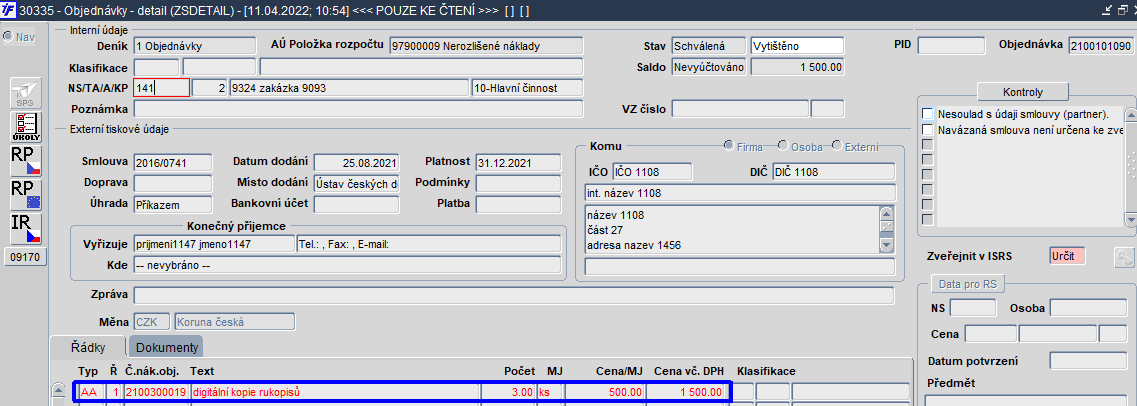Click the Deník field 1 Objednávky
Screen dimensions: 1137x406
pyautogui.click(x=194, y=46)
